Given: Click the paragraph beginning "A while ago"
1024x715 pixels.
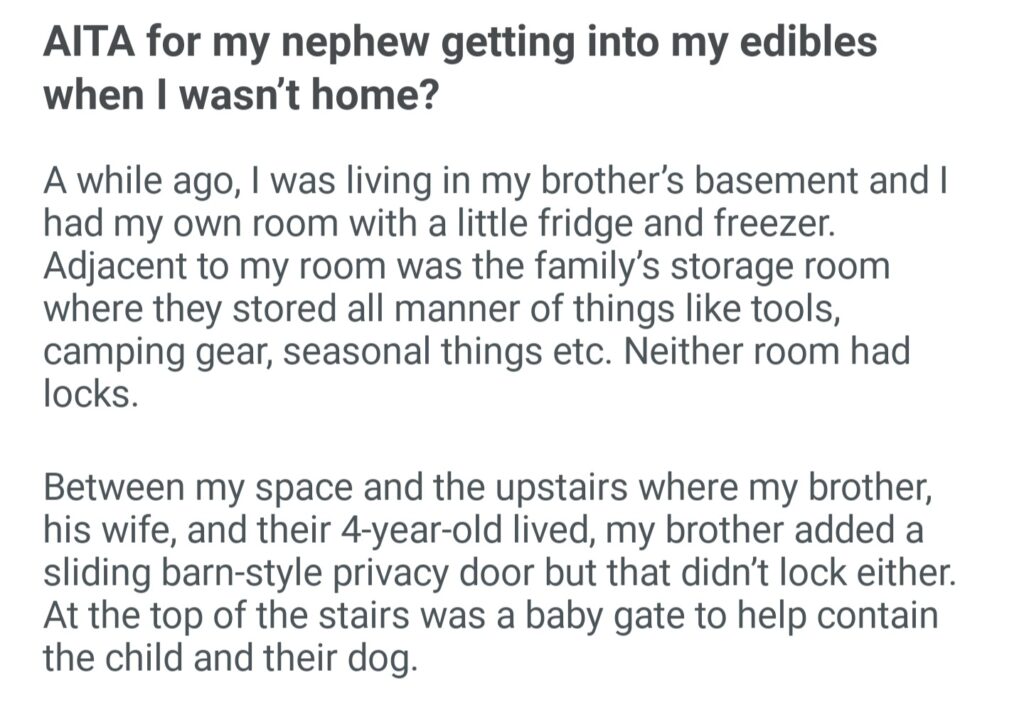Looking at the screenshot, I should pyautogui.click(x=490, y=289).
